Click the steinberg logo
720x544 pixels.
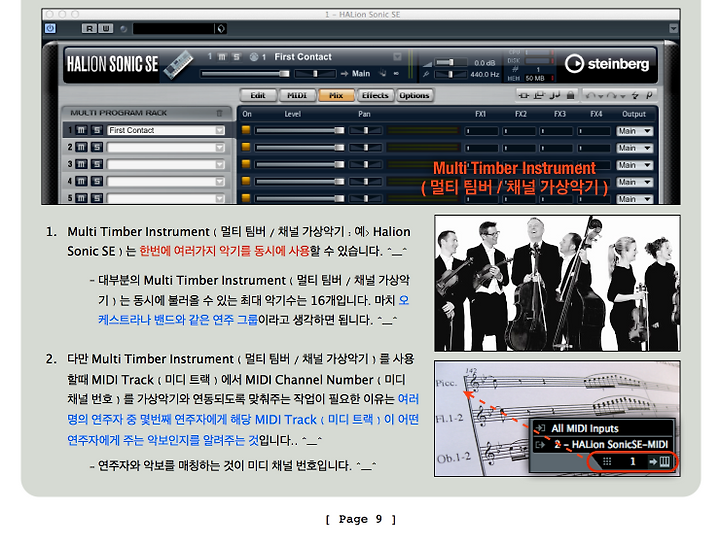[x=607, y=63]
